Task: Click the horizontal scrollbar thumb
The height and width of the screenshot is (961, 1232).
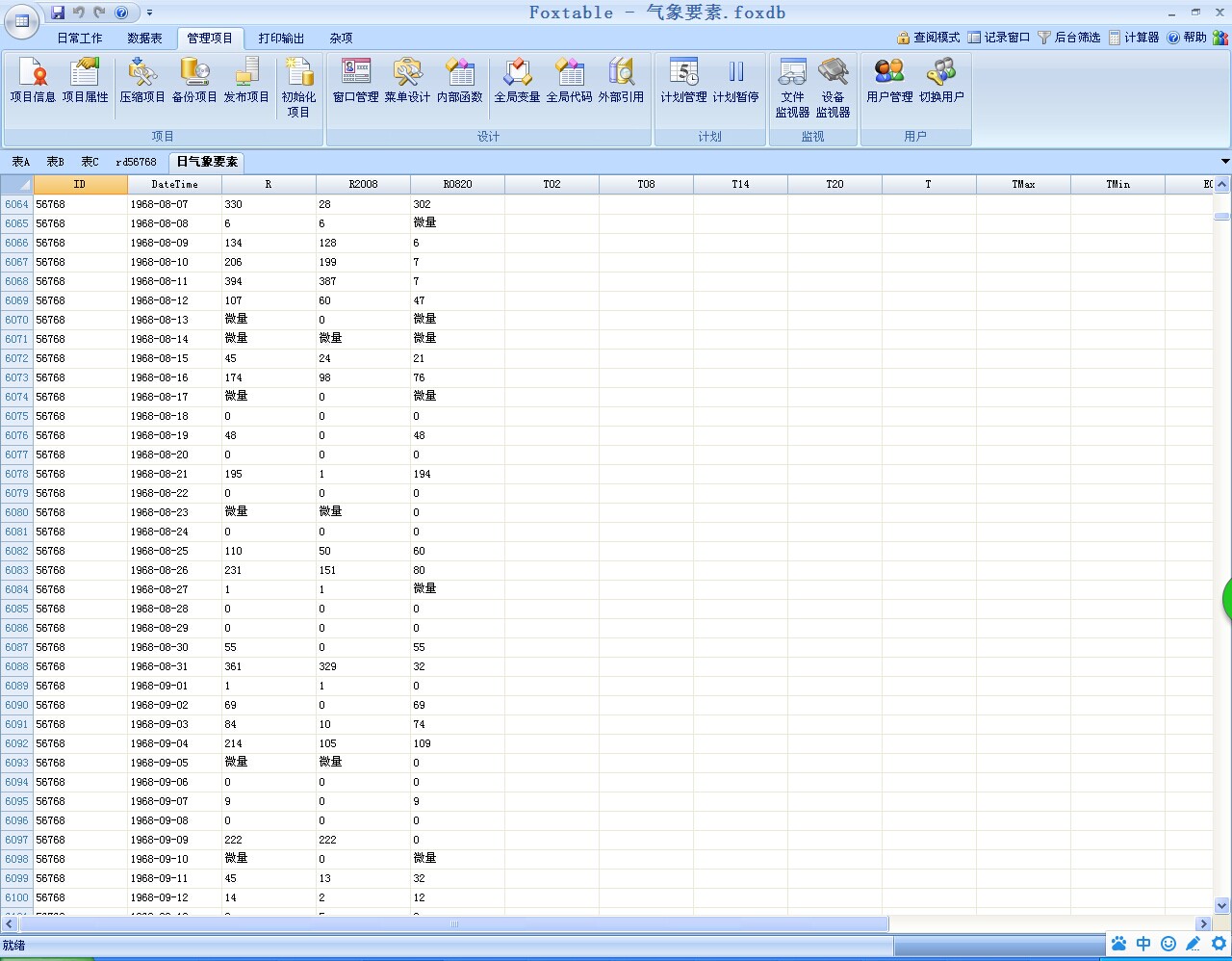Action: pos(453,923)
